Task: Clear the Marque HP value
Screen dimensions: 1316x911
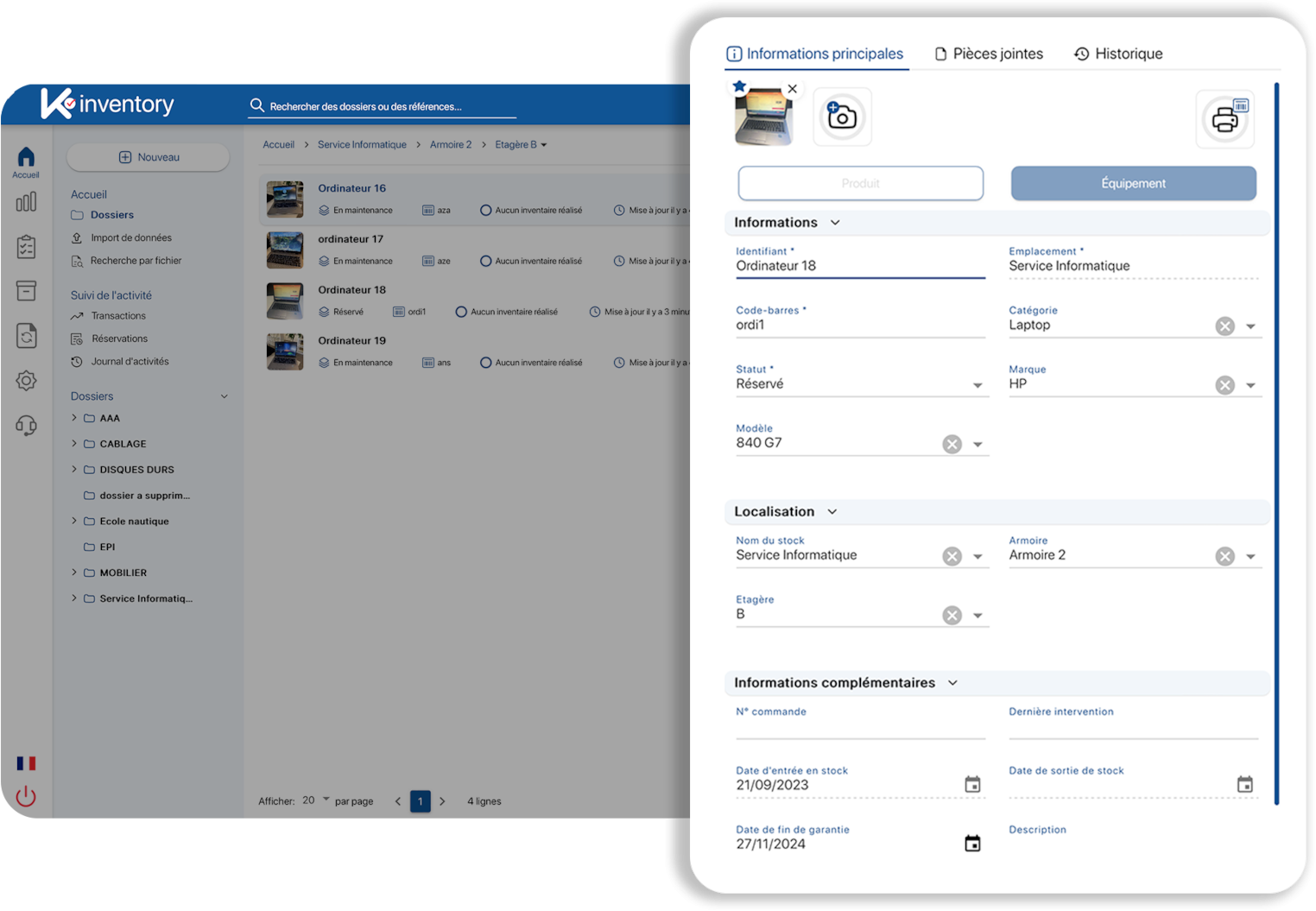Action: pyautogui.click(x=1225, y=385)
